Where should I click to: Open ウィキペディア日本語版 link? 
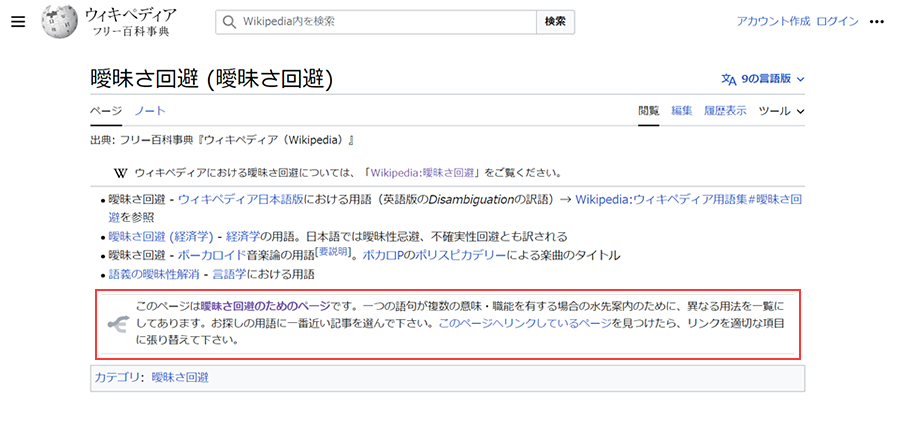point(240,200)
